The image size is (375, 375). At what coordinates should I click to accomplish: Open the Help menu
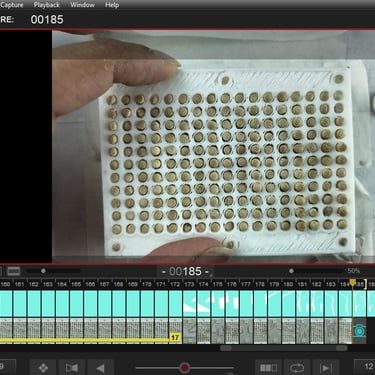(x=112, y=5)
